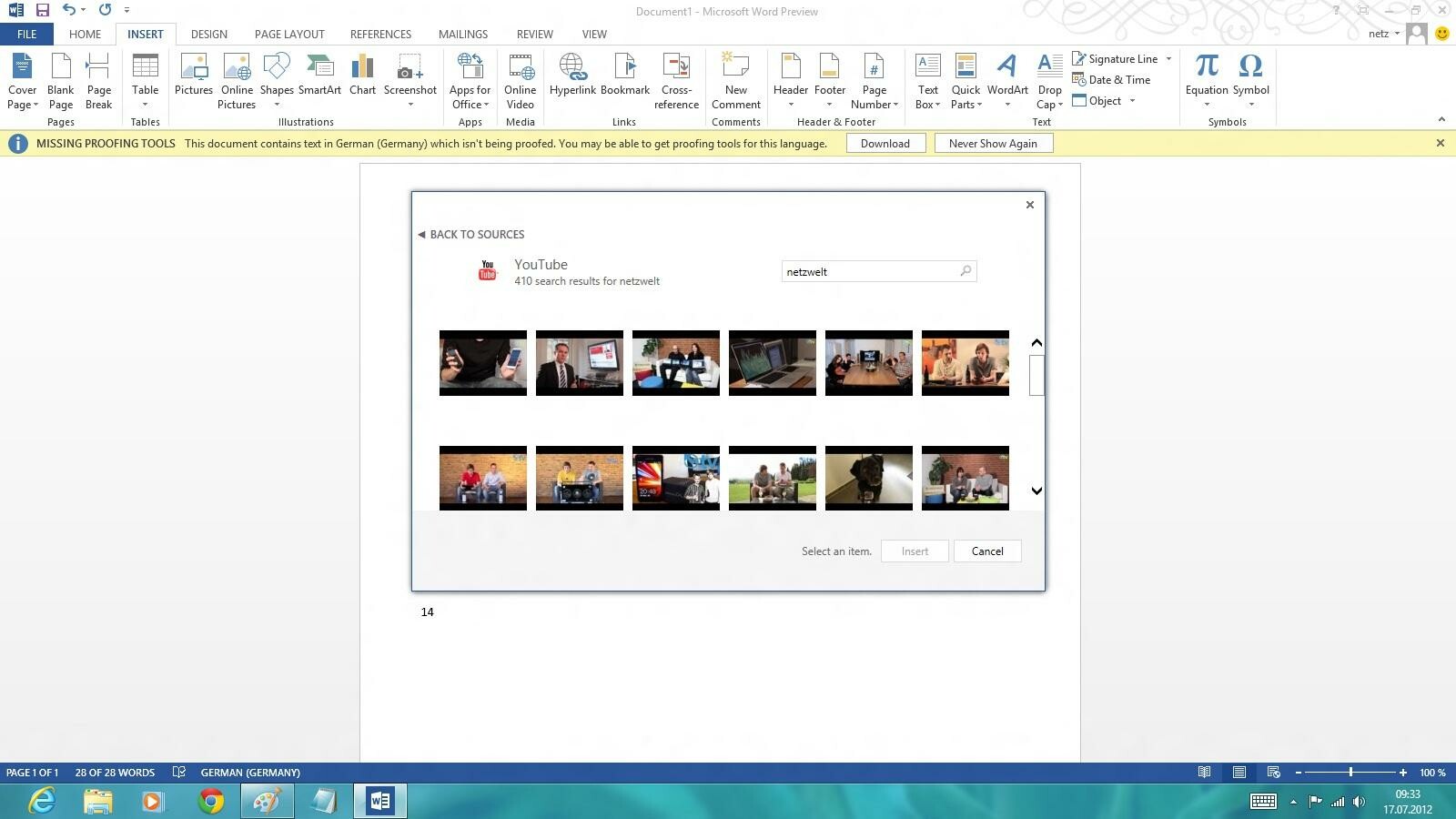
Task: Cancel the YouTube video dialog
Action: (x=986, y=551)
